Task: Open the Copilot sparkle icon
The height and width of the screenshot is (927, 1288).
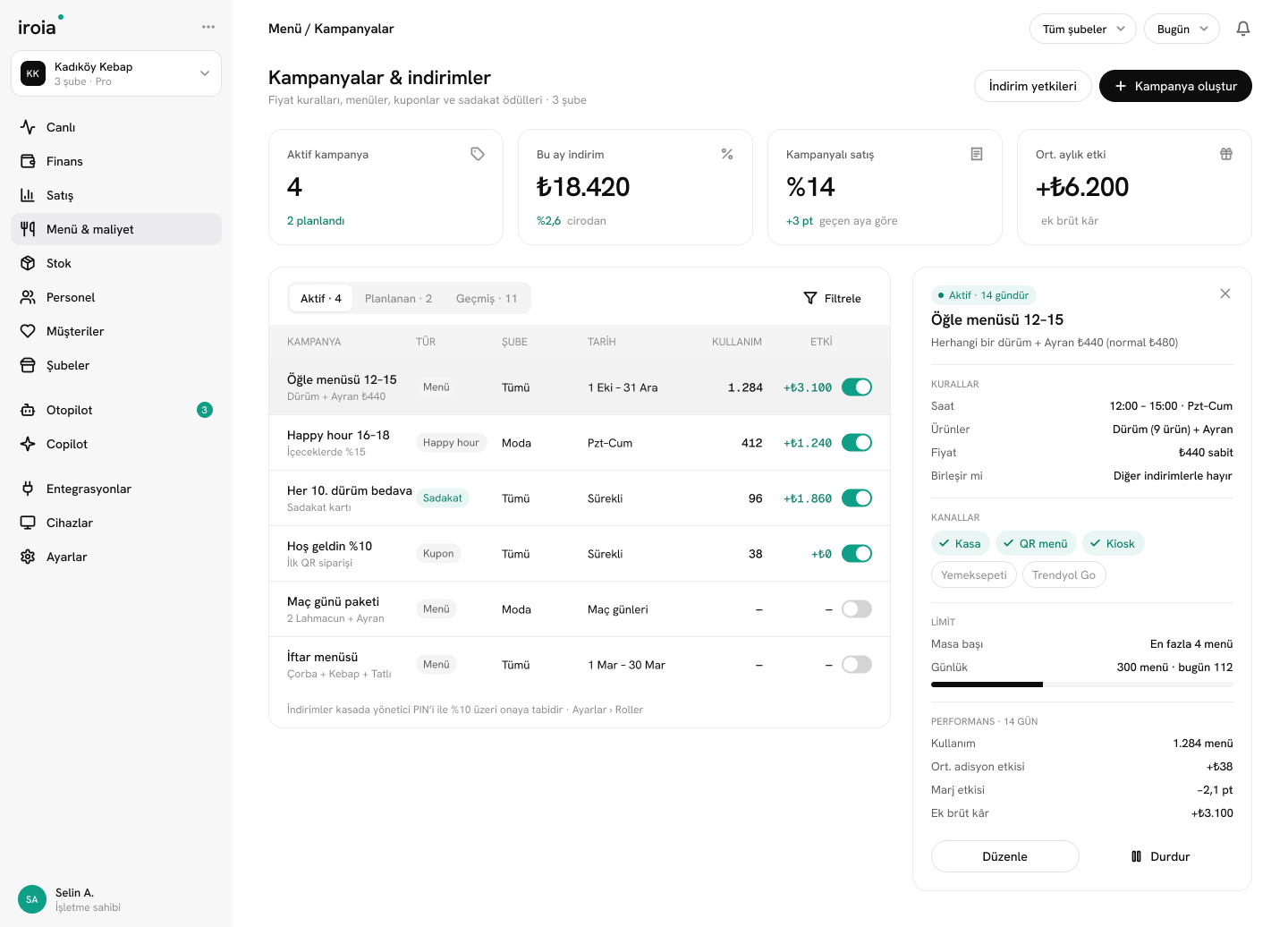Action: [28, 444]
